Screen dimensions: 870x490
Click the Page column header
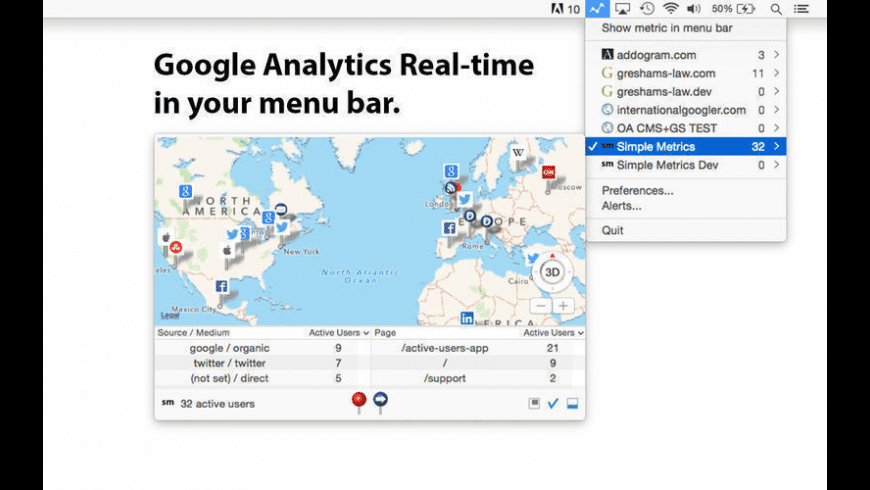385,332
